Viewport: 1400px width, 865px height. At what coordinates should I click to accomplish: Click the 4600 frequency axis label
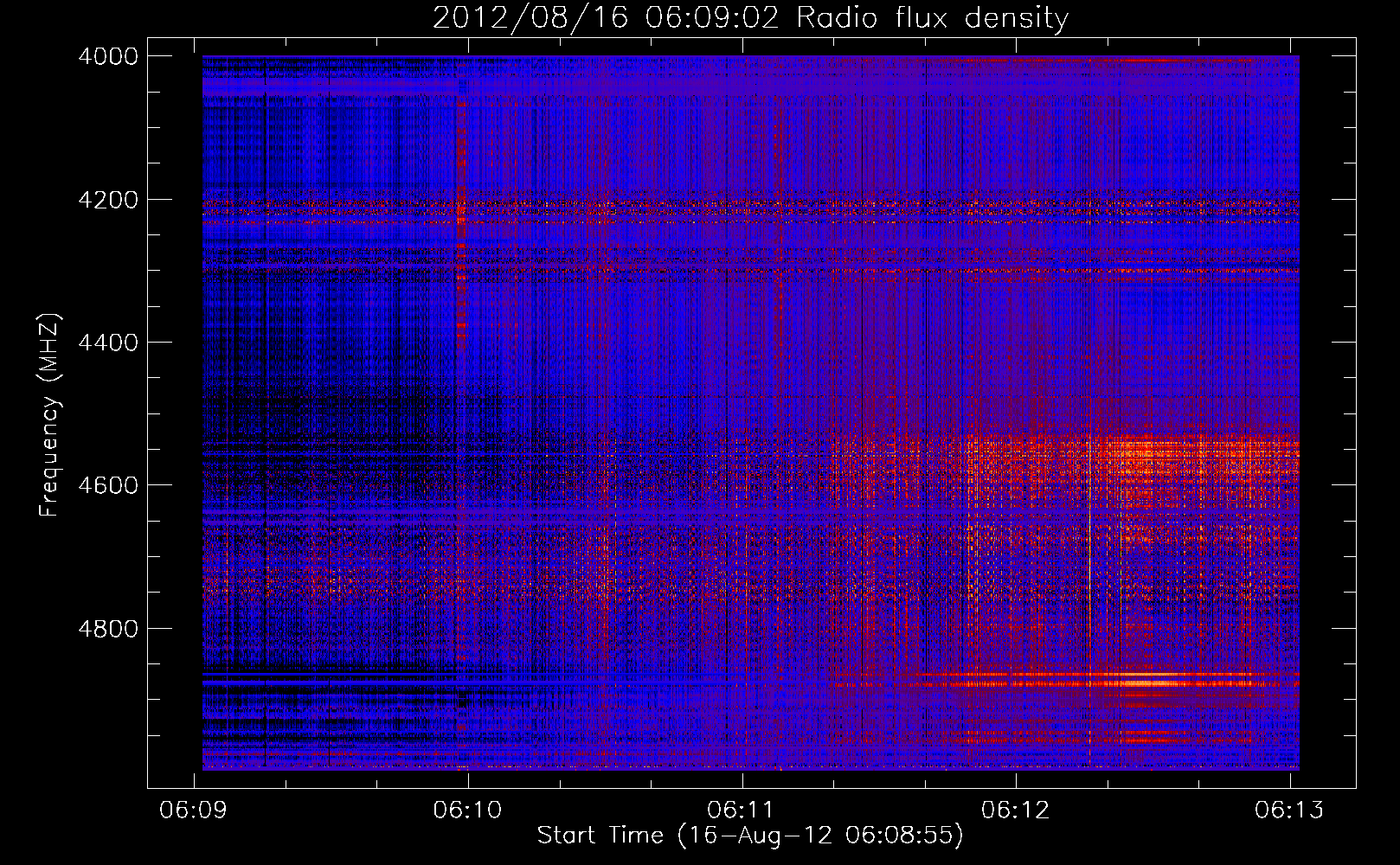pos(108,485)
